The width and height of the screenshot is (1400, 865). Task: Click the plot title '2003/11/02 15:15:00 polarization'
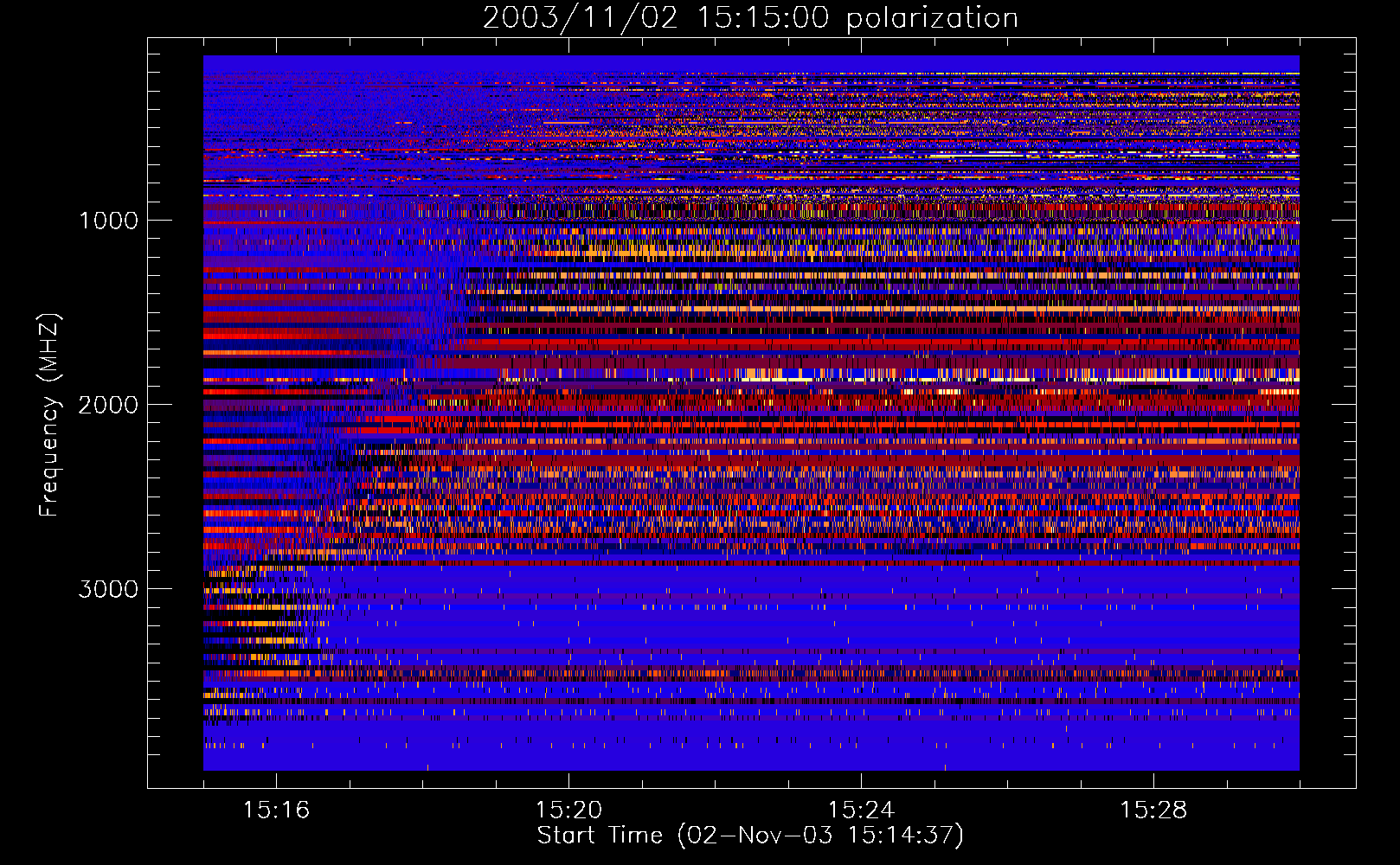750,18
